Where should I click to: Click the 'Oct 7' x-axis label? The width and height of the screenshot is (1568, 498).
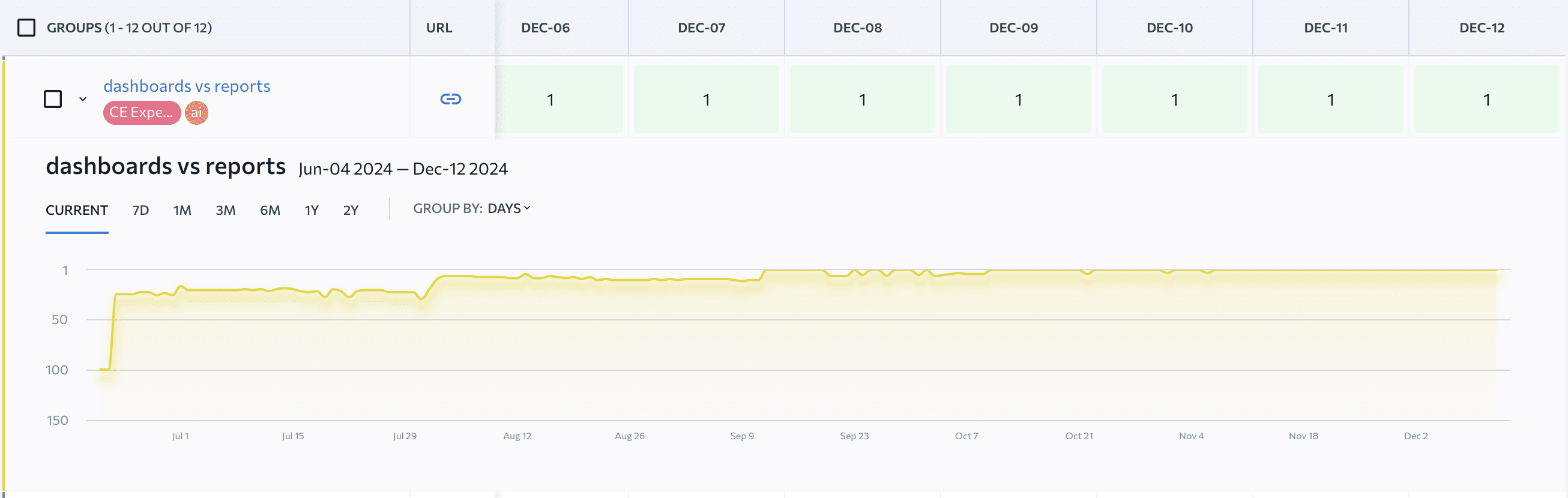[x=966, y=436]
